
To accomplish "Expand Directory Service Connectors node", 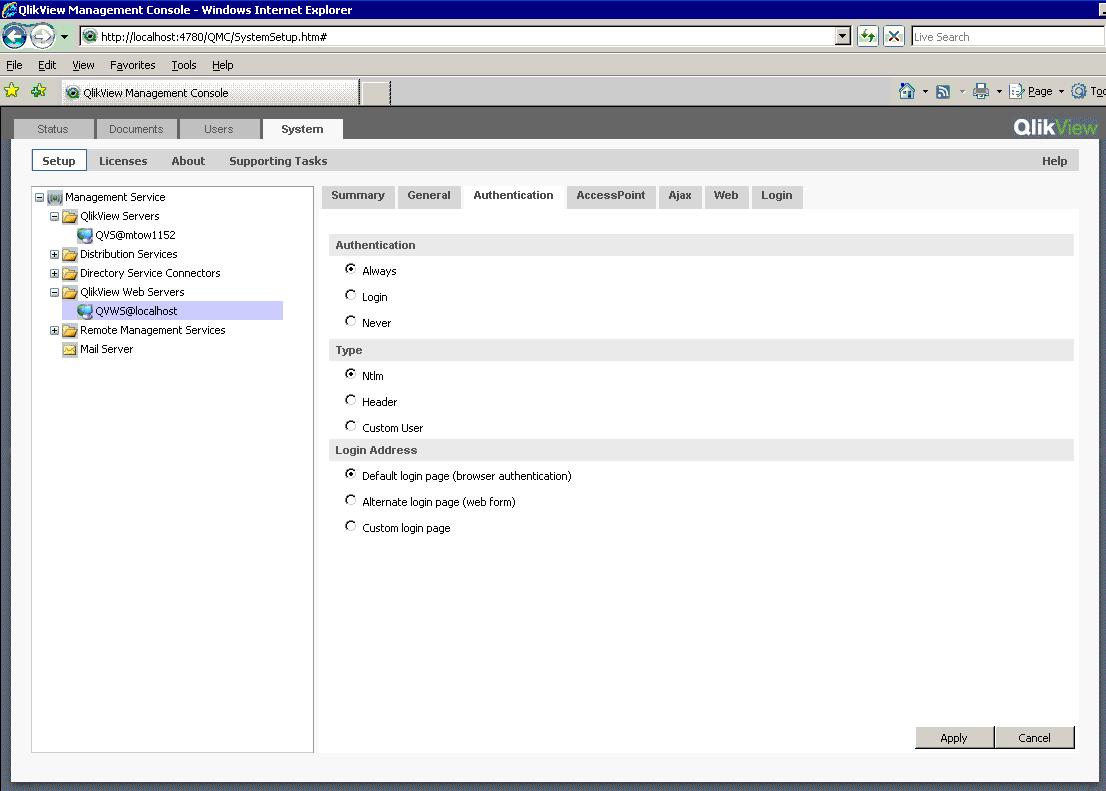I will point(54,274).
